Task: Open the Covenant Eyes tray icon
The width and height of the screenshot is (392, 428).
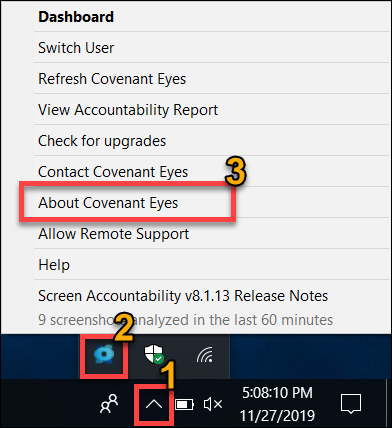Action: click(x=104, y=354)
